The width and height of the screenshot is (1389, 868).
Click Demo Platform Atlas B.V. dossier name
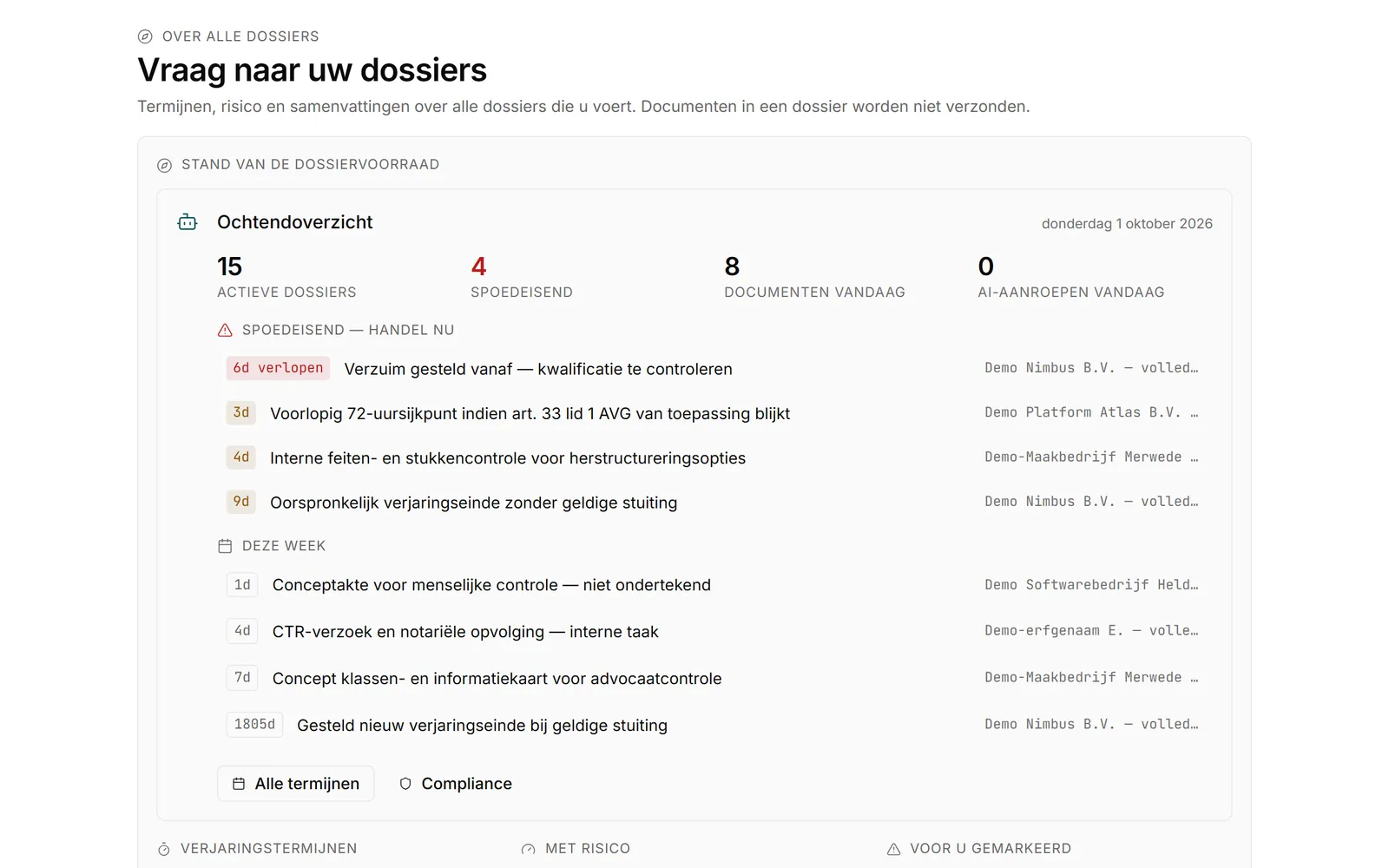pos(1091,412)
